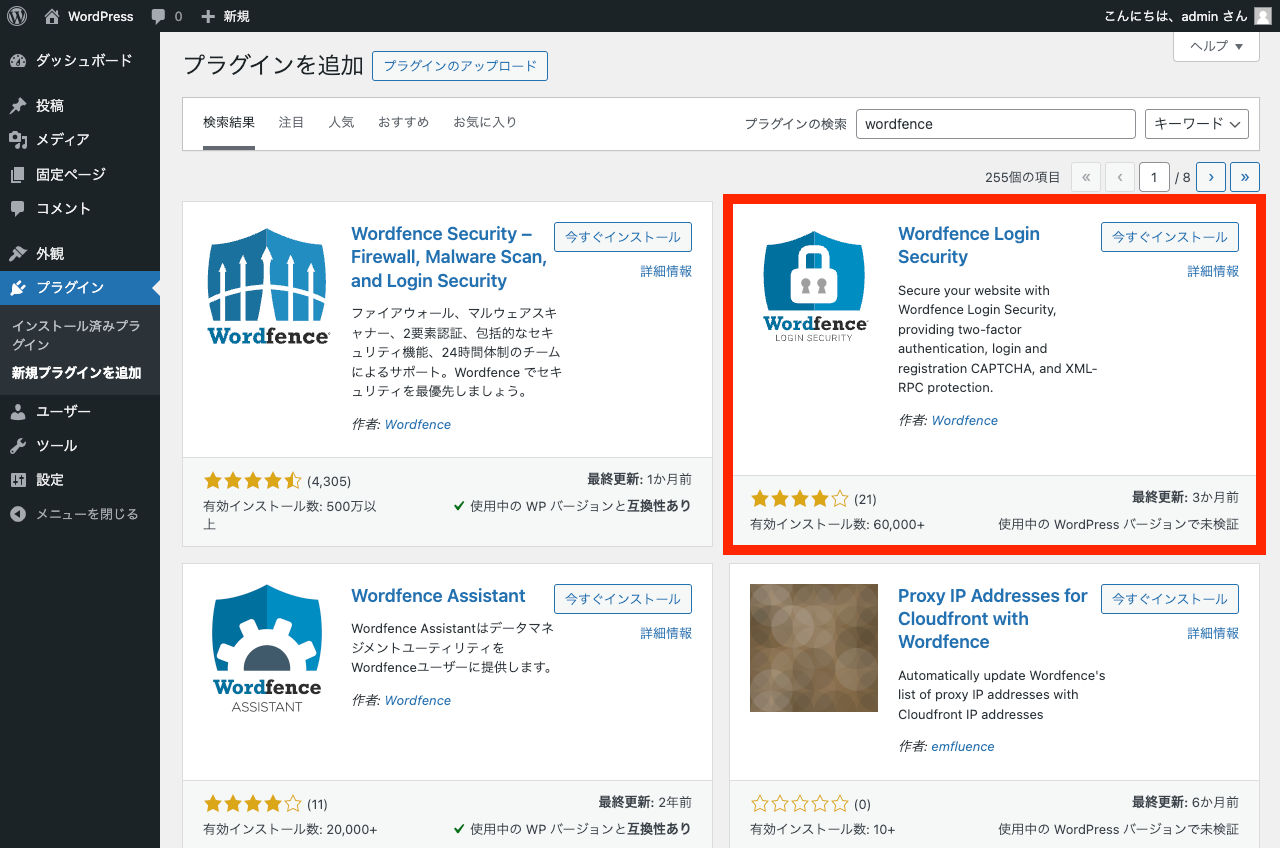Switch to おすすめ tab
This screenshot has height=848, width=1280.
click(403, 122)
